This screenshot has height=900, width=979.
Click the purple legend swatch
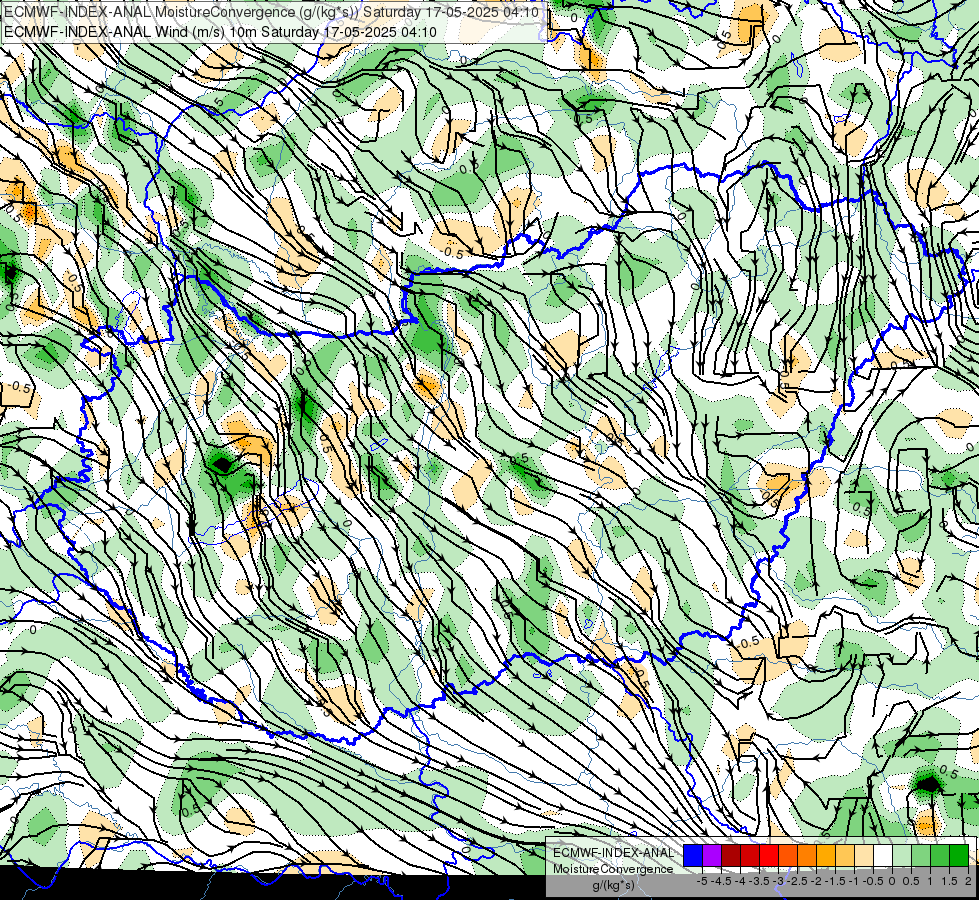(712, 856)
